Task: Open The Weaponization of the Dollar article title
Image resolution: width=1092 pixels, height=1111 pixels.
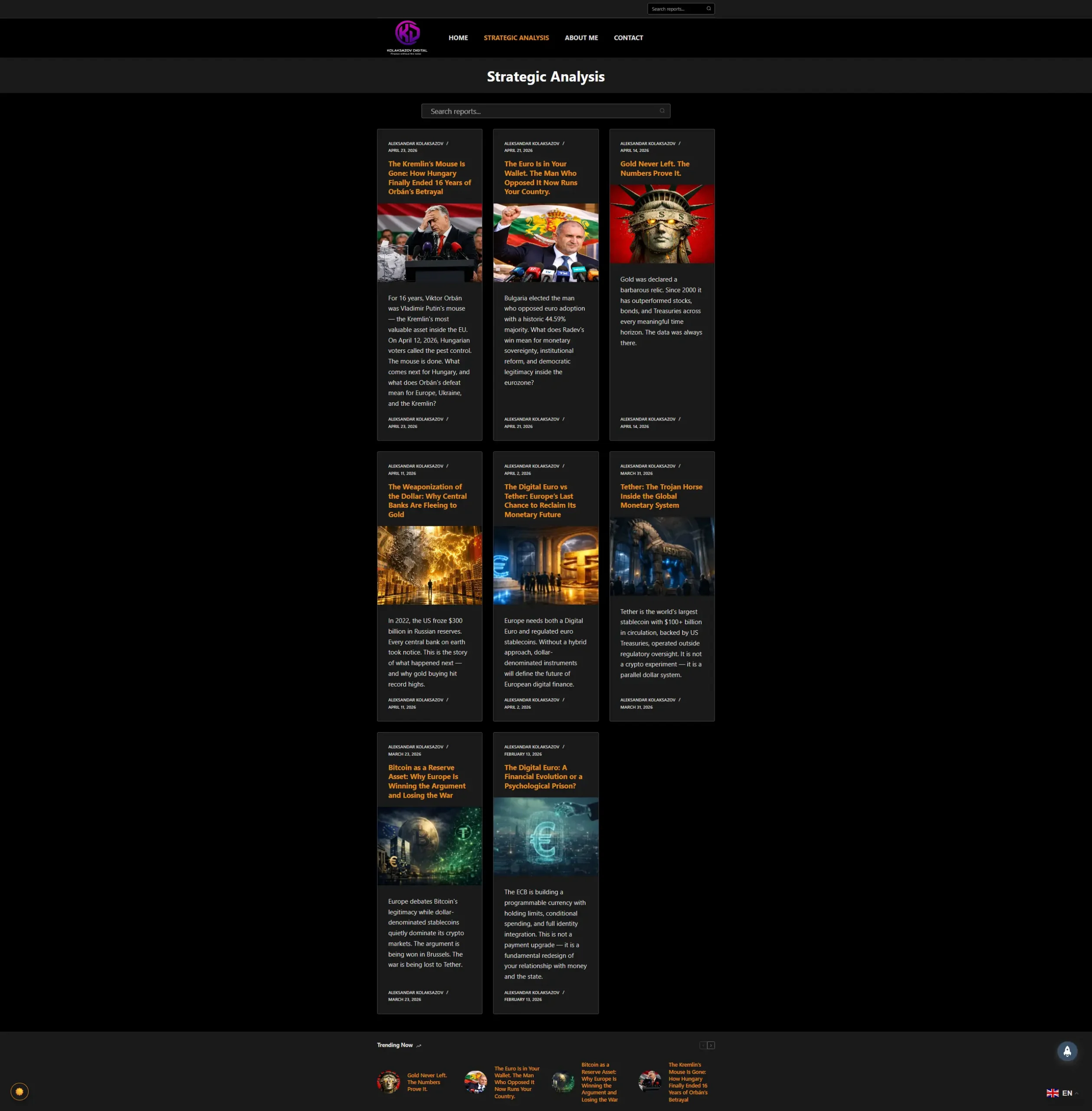Action: click(x=427, y=501)
